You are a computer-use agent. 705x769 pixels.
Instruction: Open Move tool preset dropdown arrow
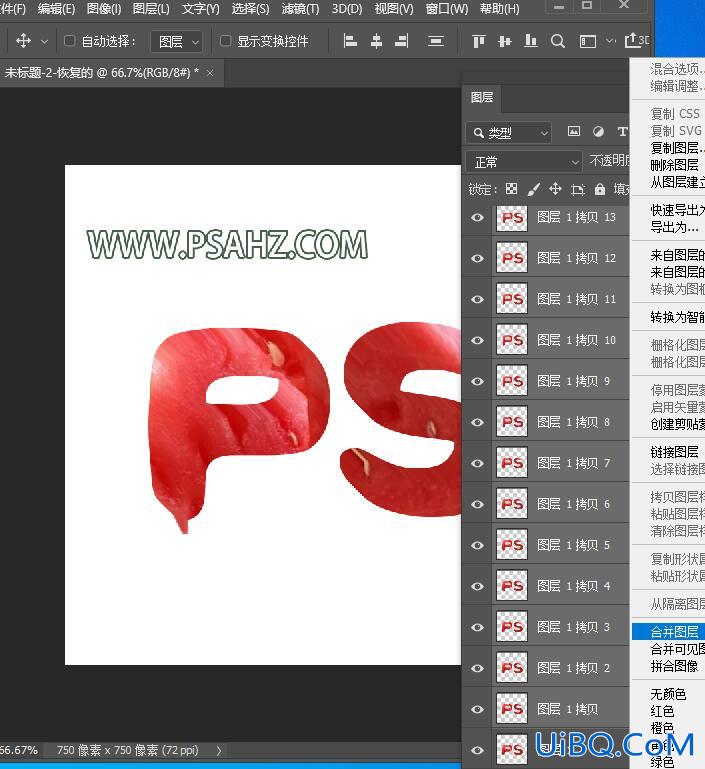pyautogui.click(x=45, y=42)
